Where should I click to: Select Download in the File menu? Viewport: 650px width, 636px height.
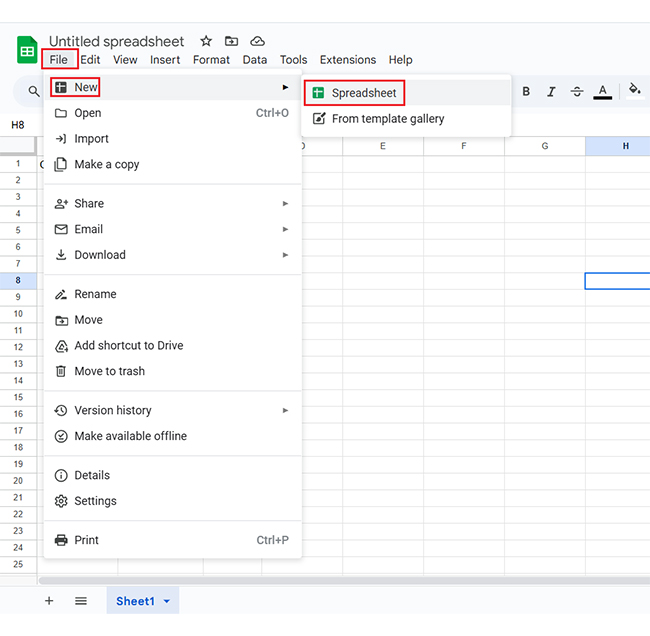pos(172,255)
